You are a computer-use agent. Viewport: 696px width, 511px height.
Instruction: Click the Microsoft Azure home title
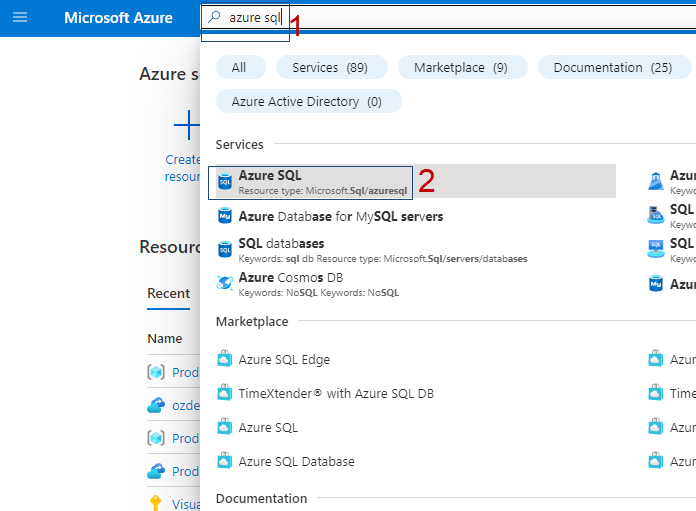point(118,18)
